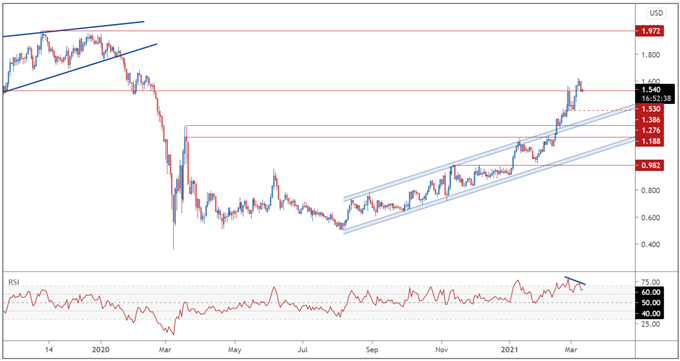Viewport: 680px width, 361px height.
Task: Select the 1.530 horizontal level label
Action: click(649, 108)
